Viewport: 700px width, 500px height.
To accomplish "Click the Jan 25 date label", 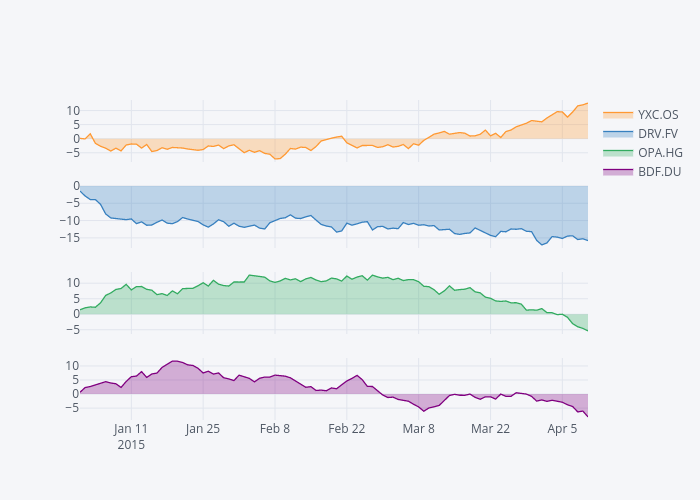I will pyautogui.click(x=203, y=429).
